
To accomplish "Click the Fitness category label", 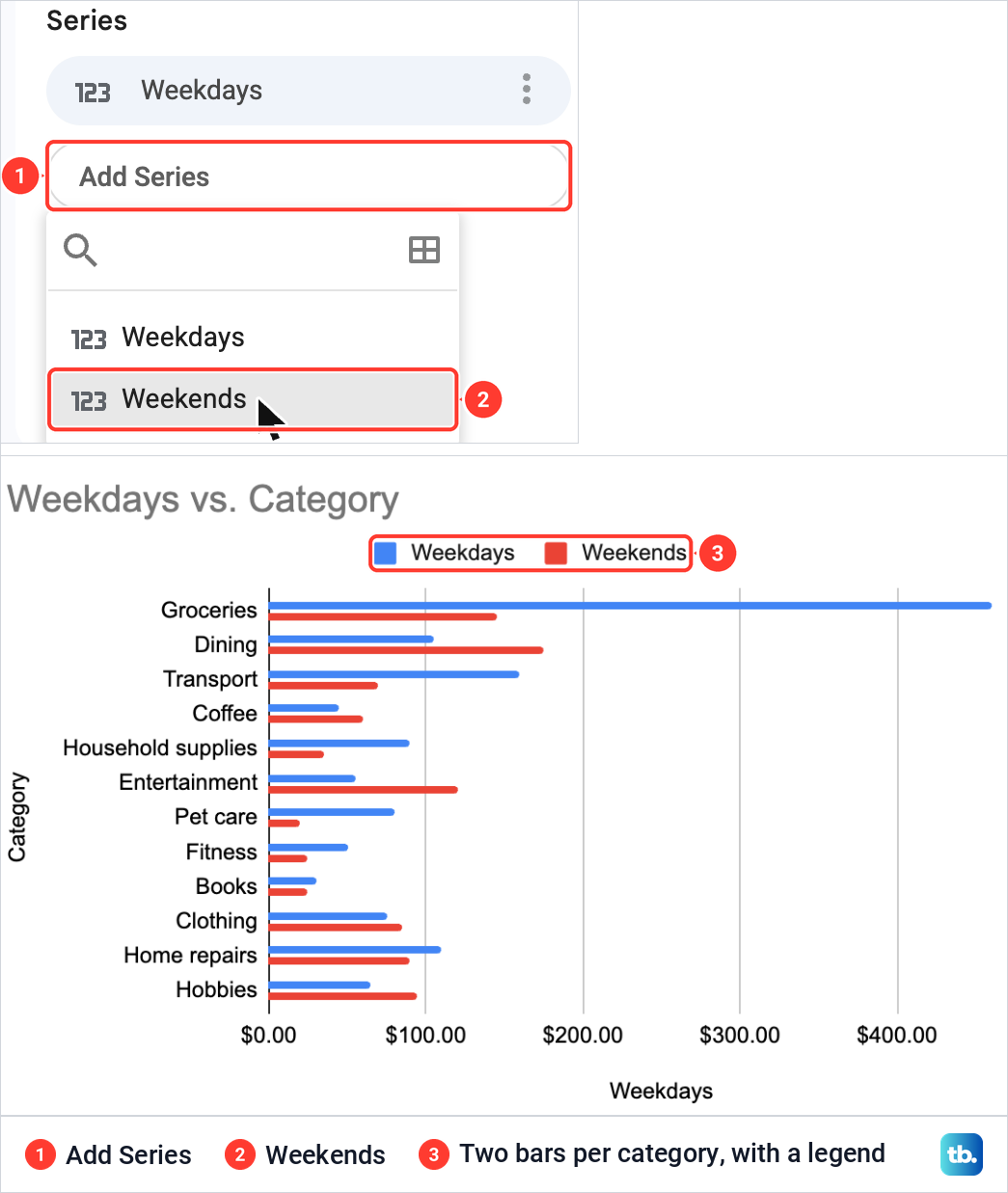I will coord(222,852).
